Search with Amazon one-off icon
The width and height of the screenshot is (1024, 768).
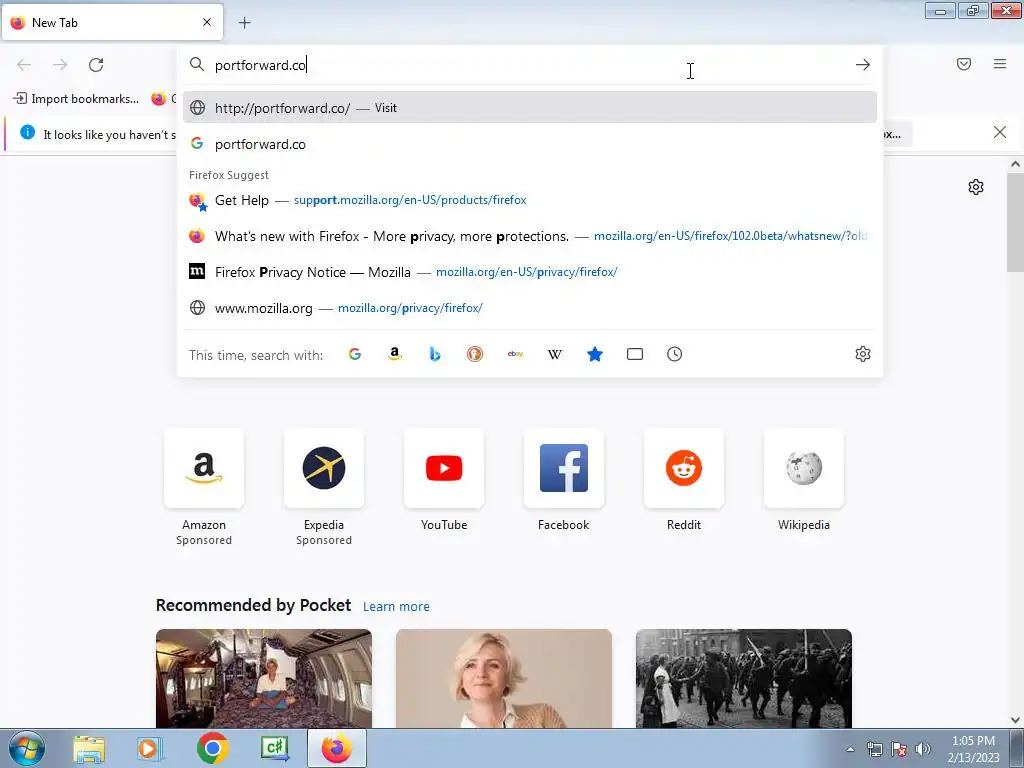[394, 354]
